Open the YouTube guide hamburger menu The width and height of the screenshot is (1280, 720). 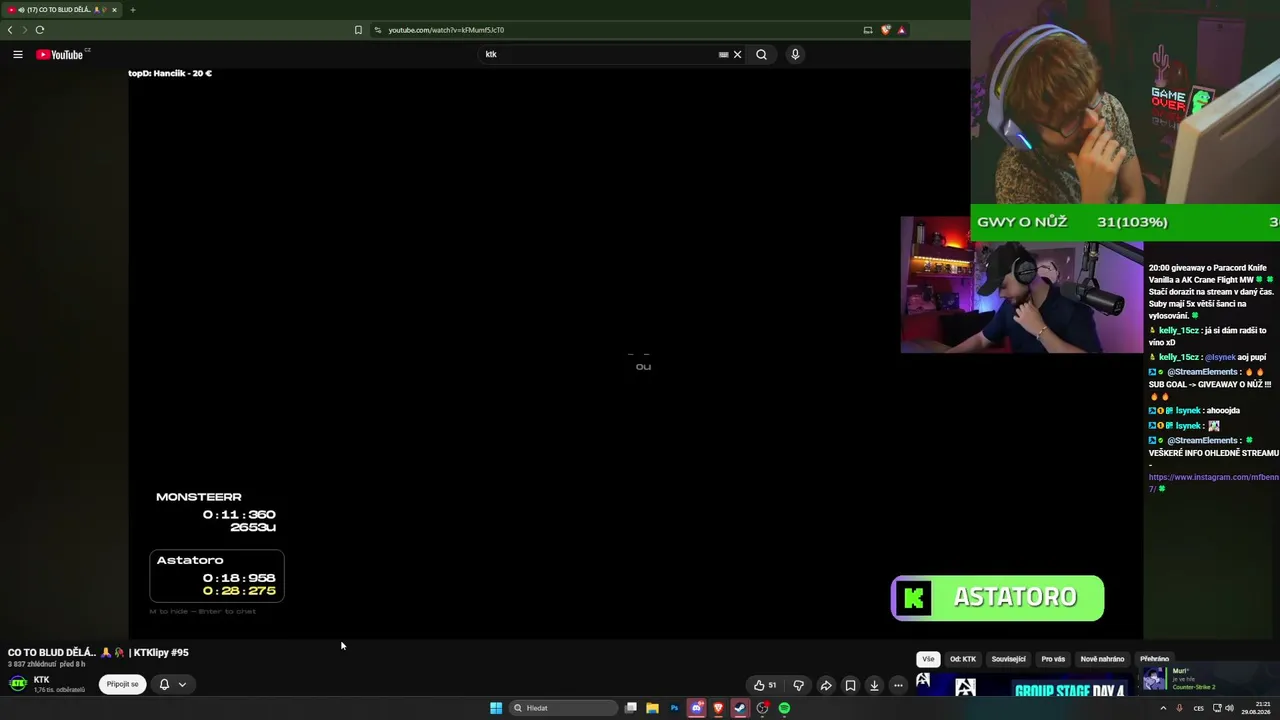(18, 54)
